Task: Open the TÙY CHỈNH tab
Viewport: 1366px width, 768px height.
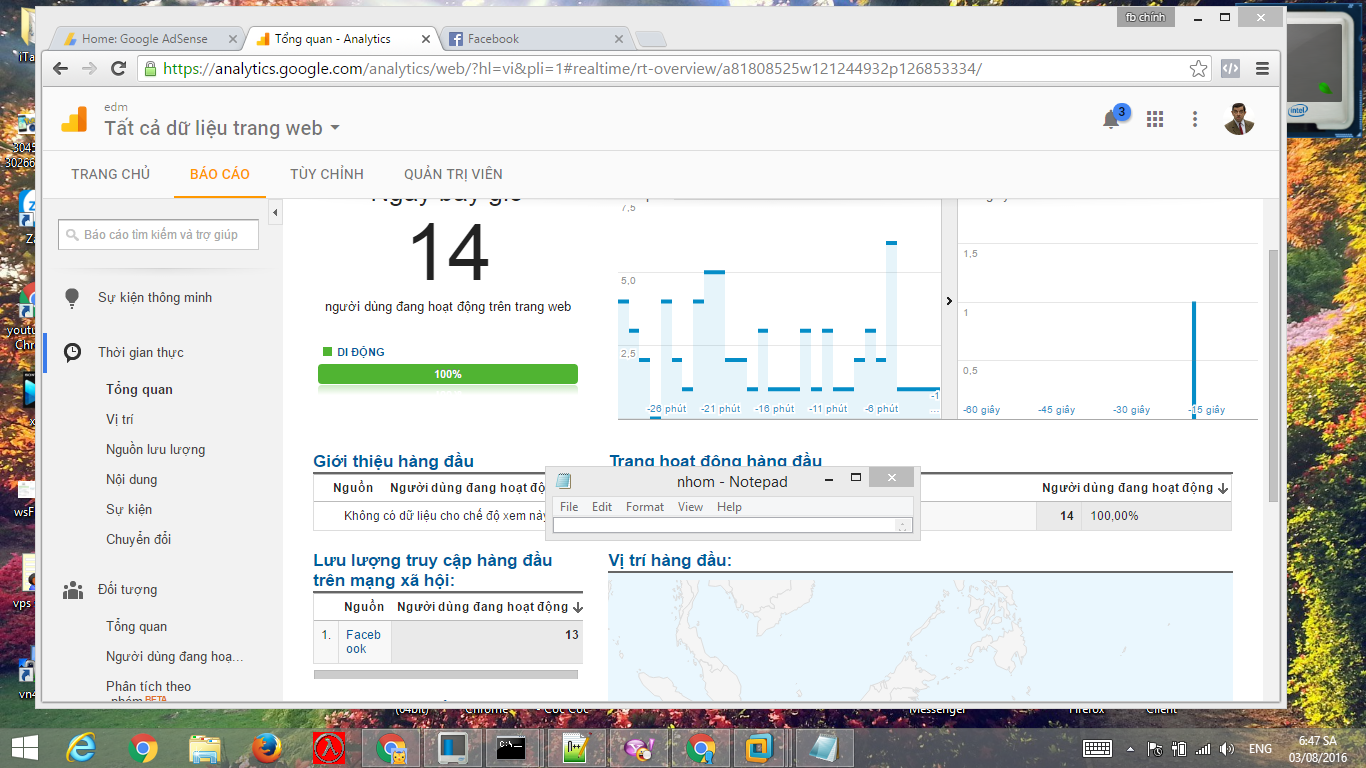Action: point(327,174)
